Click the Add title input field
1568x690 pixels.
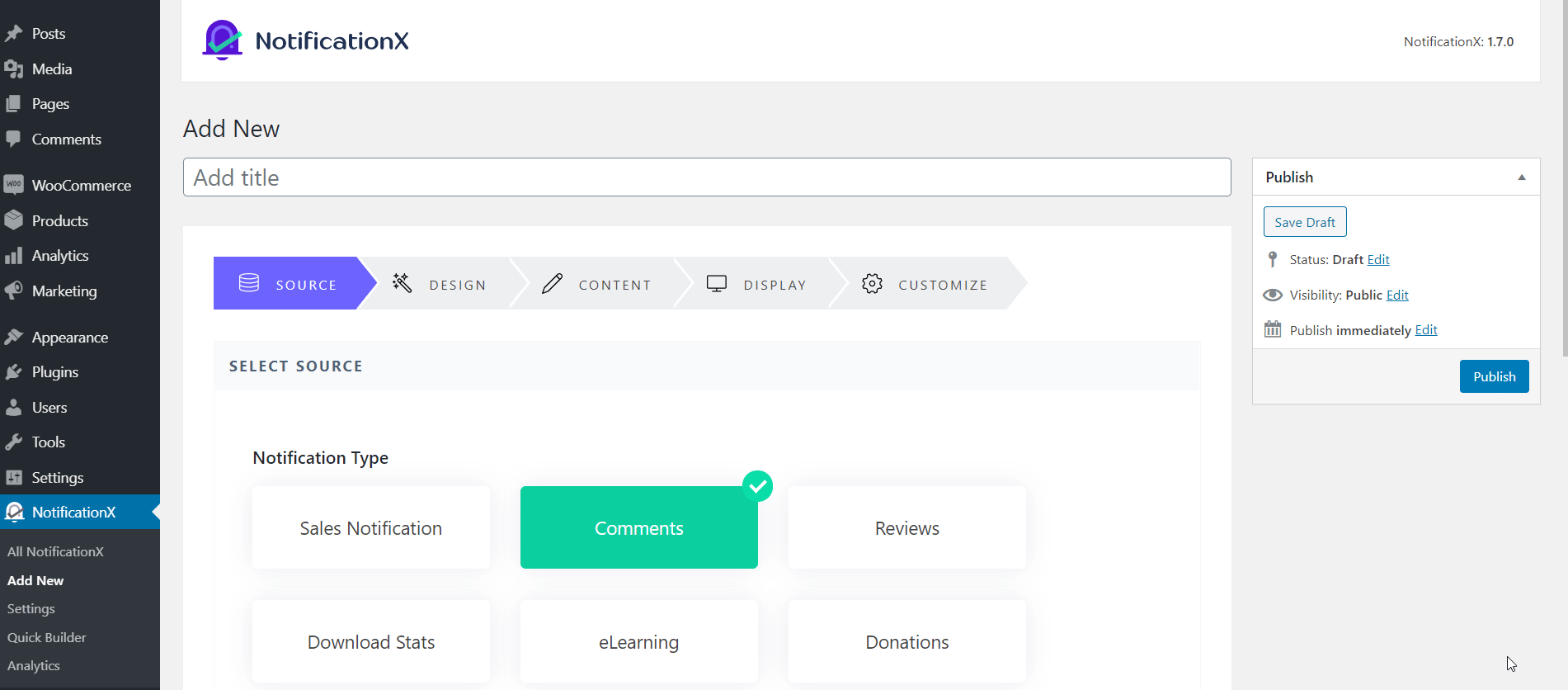[707, 177]
